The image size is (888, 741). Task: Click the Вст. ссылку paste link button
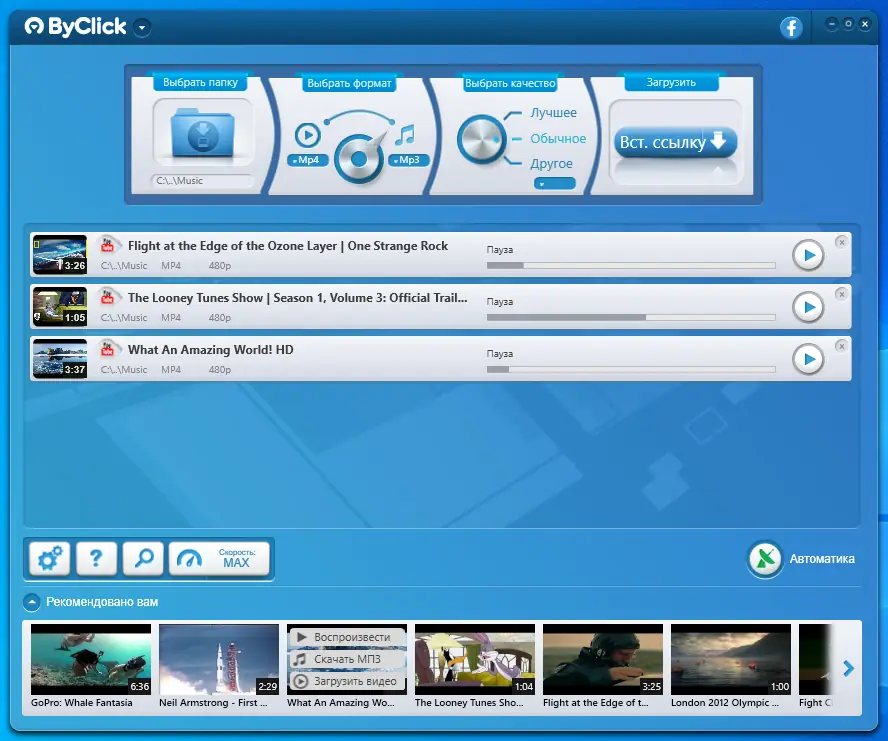click(675, 142)
